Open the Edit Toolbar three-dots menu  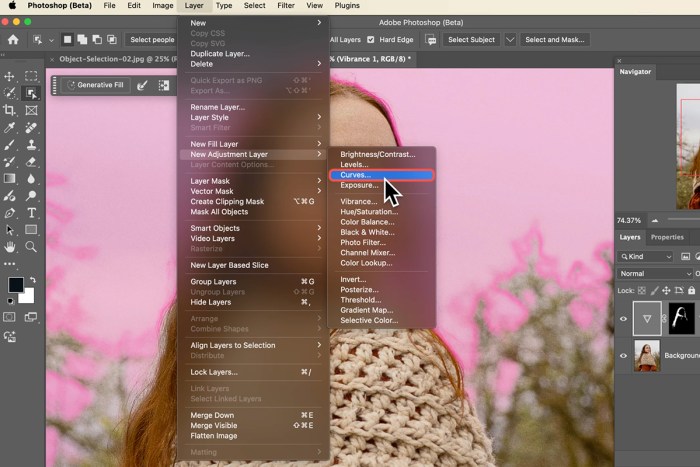[9, 264]
